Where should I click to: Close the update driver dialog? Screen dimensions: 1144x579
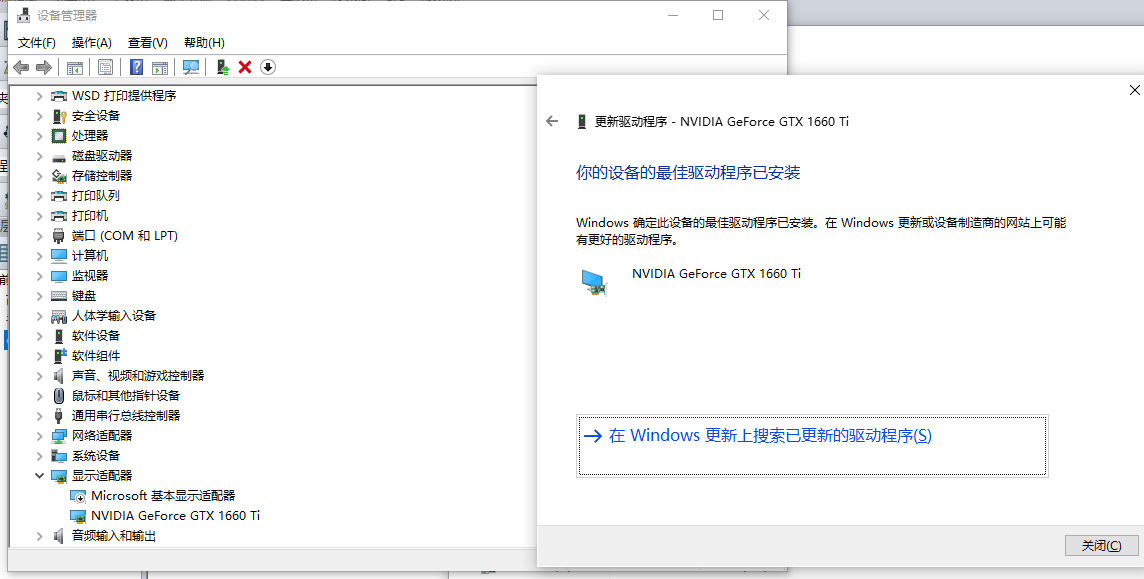tap(1135, 90)
